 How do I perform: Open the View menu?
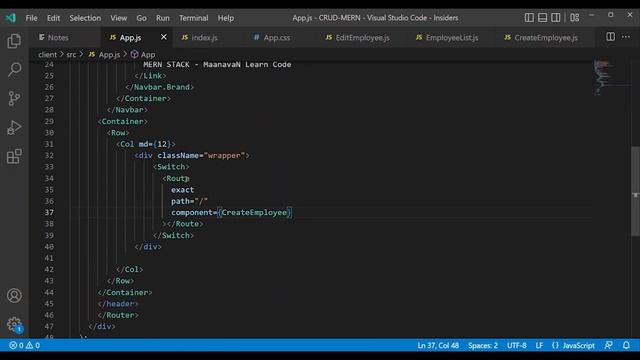(x=118, y=18)
